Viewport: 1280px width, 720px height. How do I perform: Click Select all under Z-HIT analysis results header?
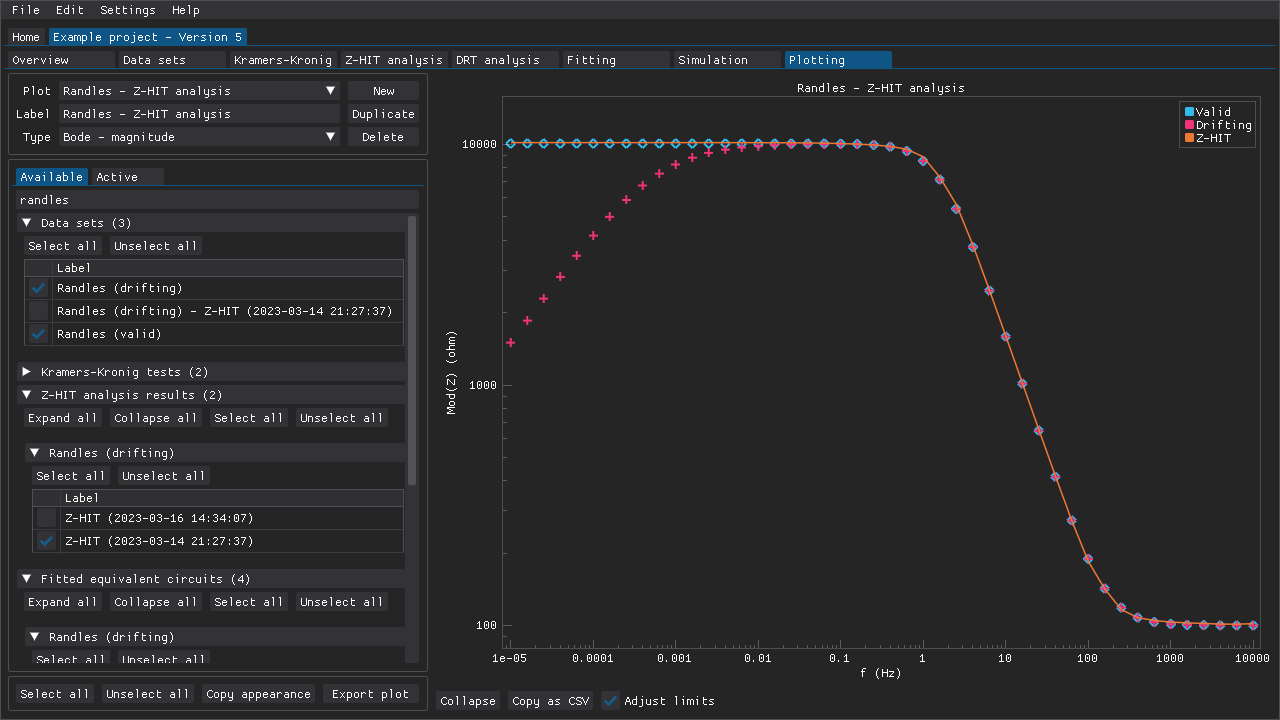(249, 418)
